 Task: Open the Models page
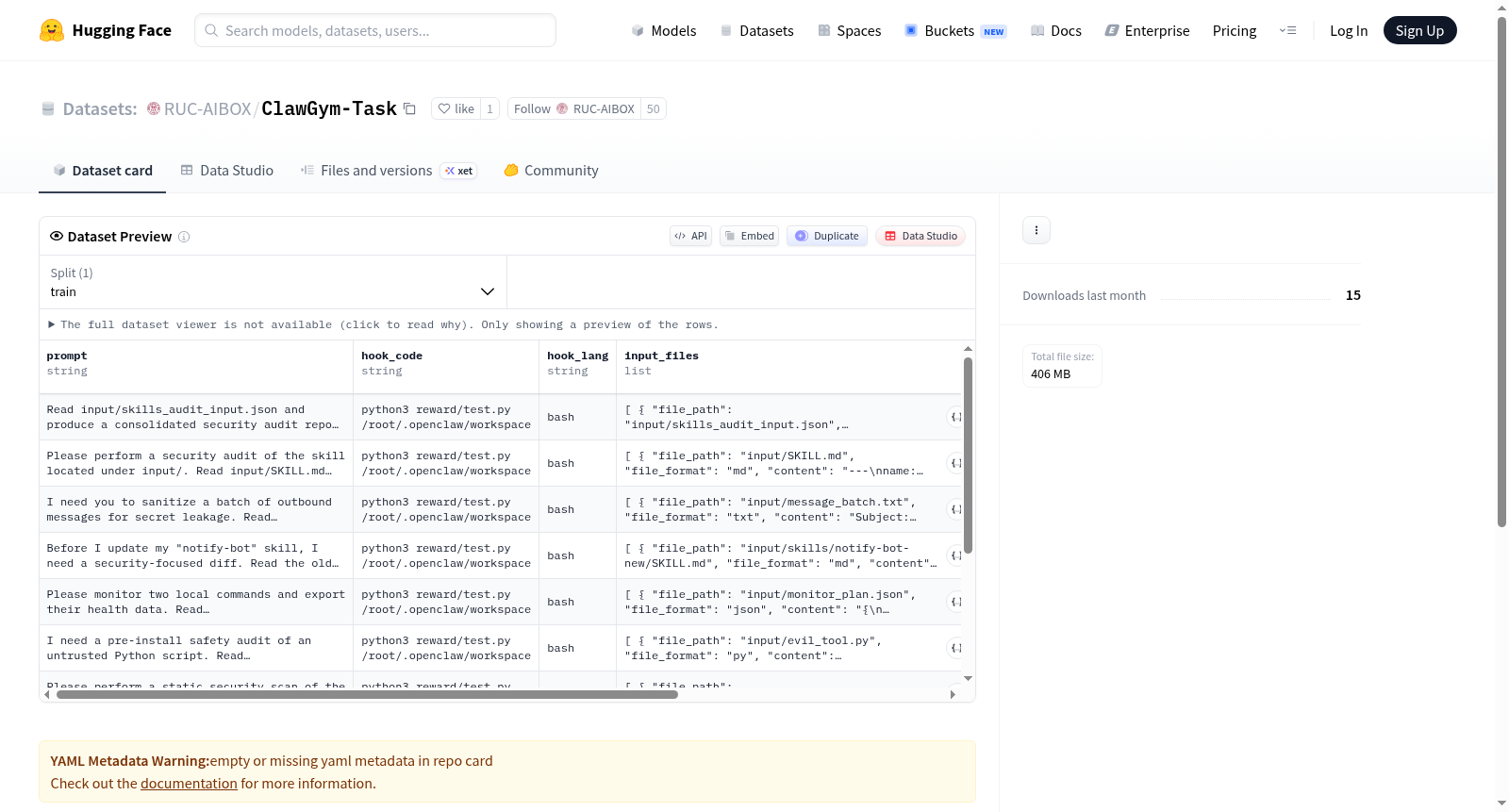pos(664,30)
